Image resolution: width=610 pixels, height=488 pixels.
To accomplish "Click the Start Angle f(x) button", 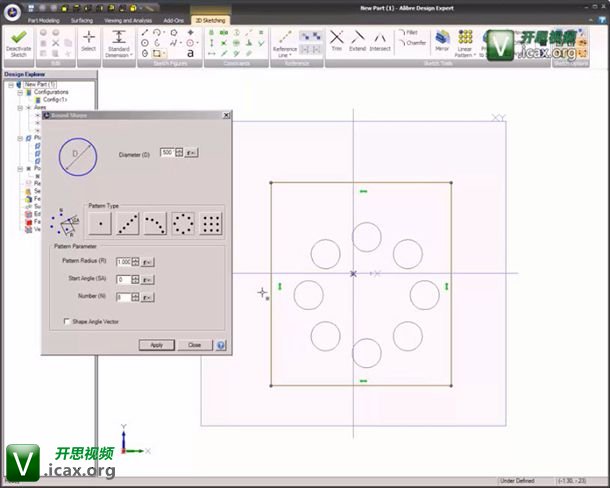I will 147,280.
